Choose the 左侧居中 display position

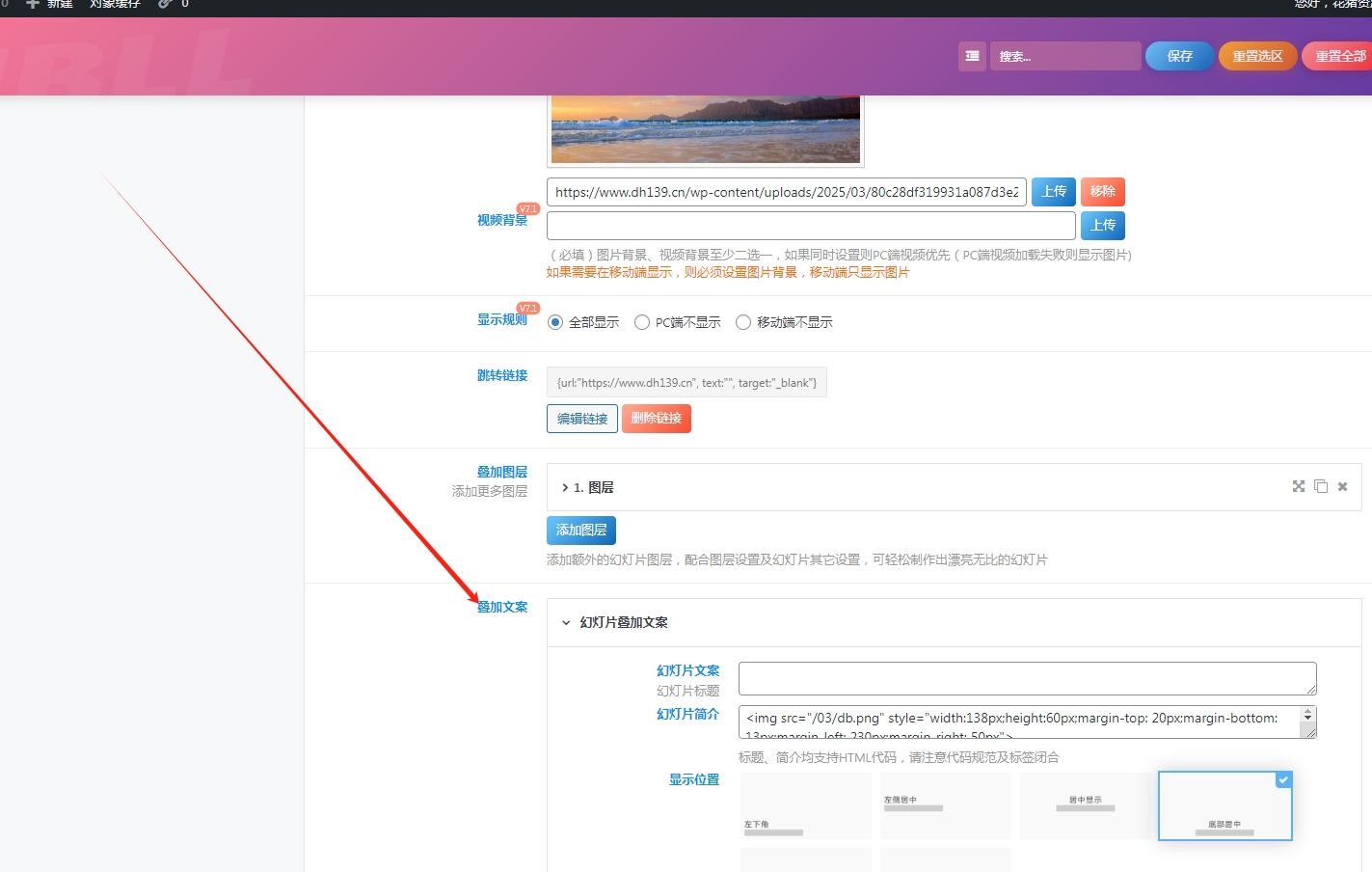(x=946, y=805)
